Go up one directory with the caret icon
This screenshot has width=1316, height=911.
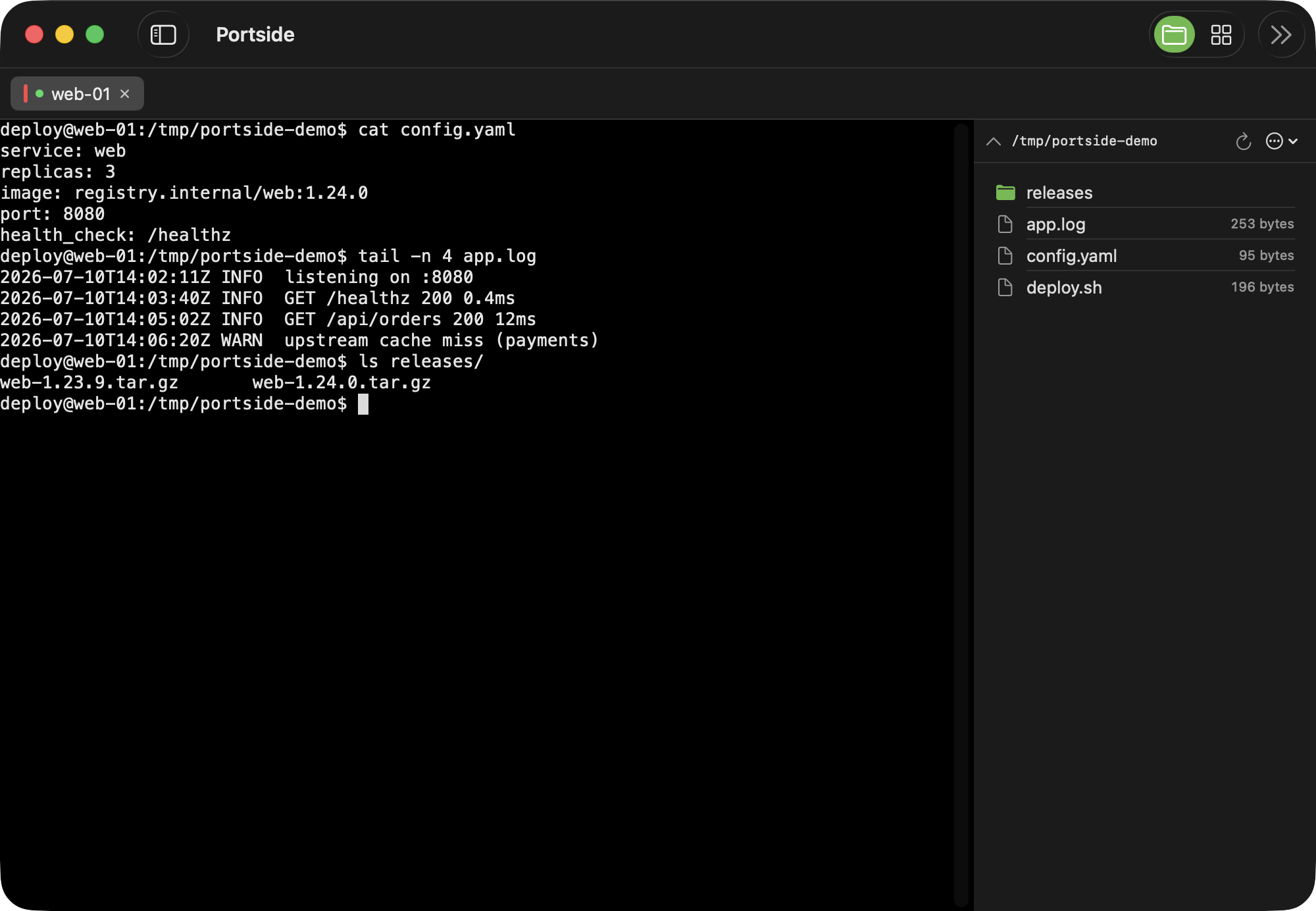(x=994, y=141)
